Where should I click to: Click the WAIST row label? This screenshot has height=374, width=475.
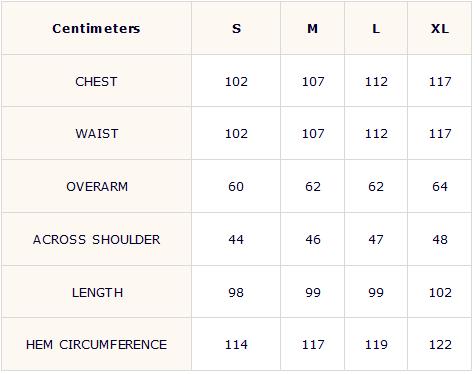(97, 134)
